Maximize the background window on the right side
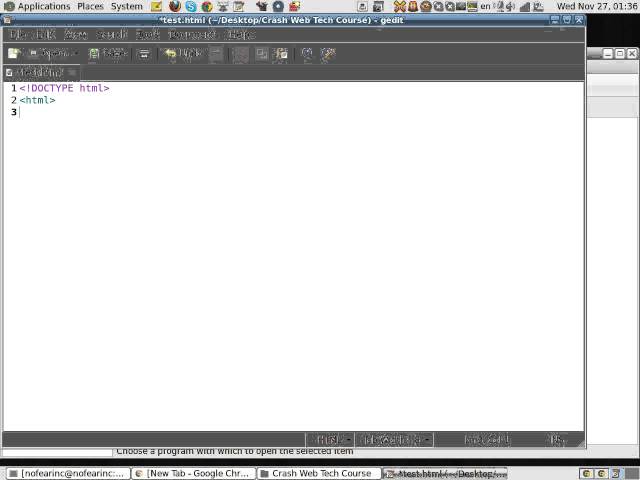 coord(620,53)
